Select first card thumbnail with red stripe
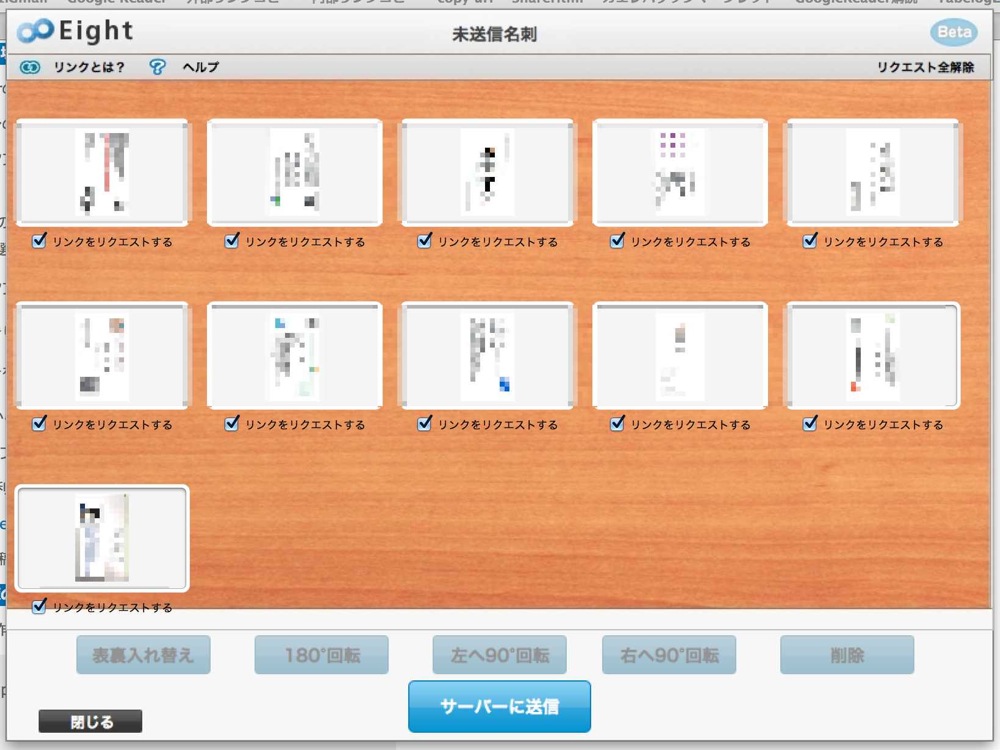Viewport: 1000px width, 750px height. (x=102, y=172)
